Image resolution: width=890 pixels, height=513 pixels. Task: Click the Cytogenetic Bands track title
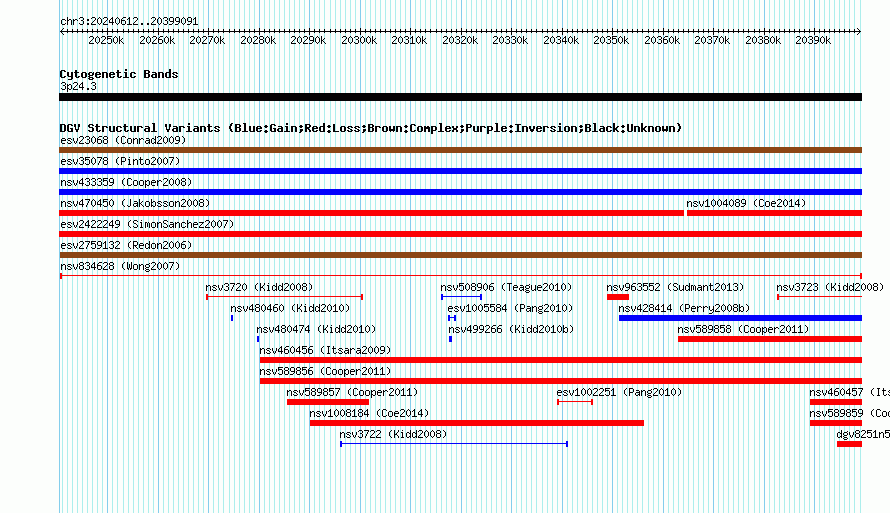click(x=119, y=74)
